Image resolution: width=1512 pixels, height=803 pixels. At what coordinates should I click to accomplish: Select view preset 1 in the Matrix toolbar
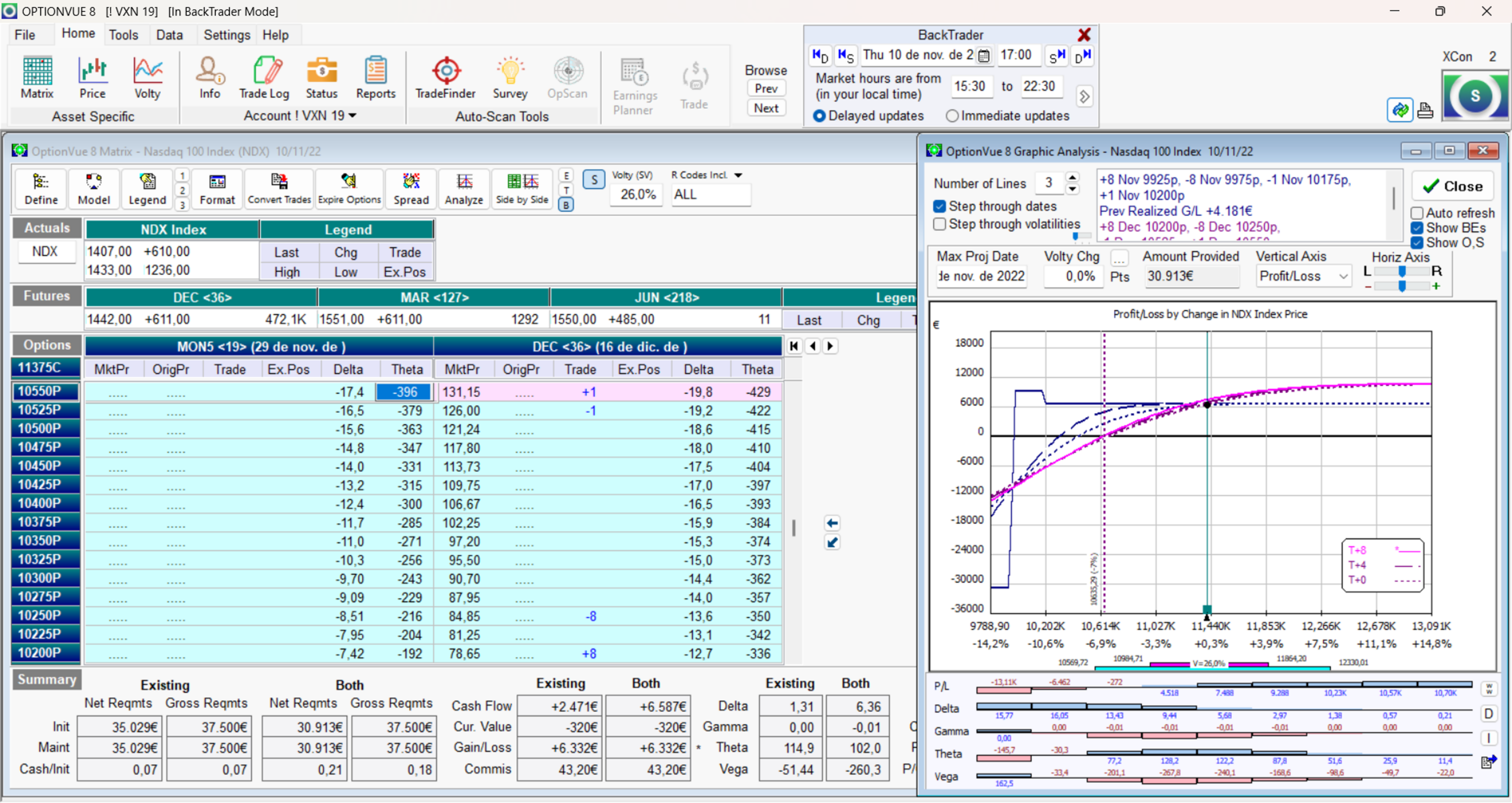(x=182, y=175)
